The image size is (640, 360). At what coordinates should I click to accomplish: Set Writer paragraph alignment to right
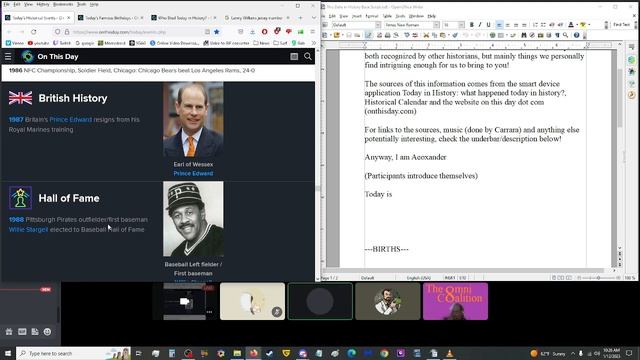pyautogui.click(x=516, y=25)
